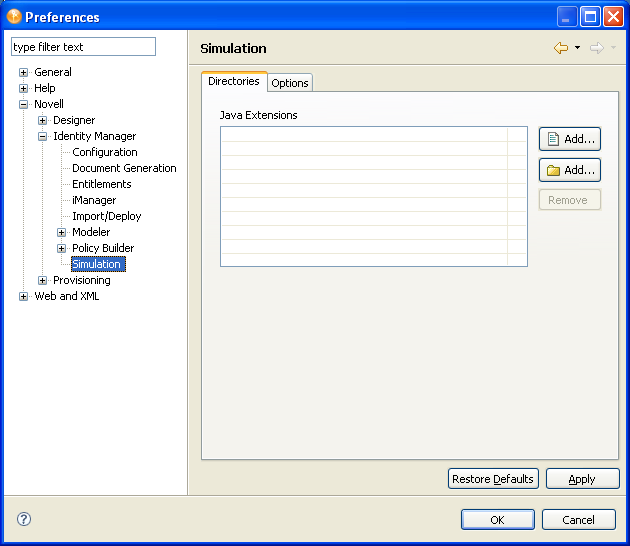Image resolution: width=630 pixels, height=546 pixels.
Task: Click the Remove button
Action: [x=570, y=200]
